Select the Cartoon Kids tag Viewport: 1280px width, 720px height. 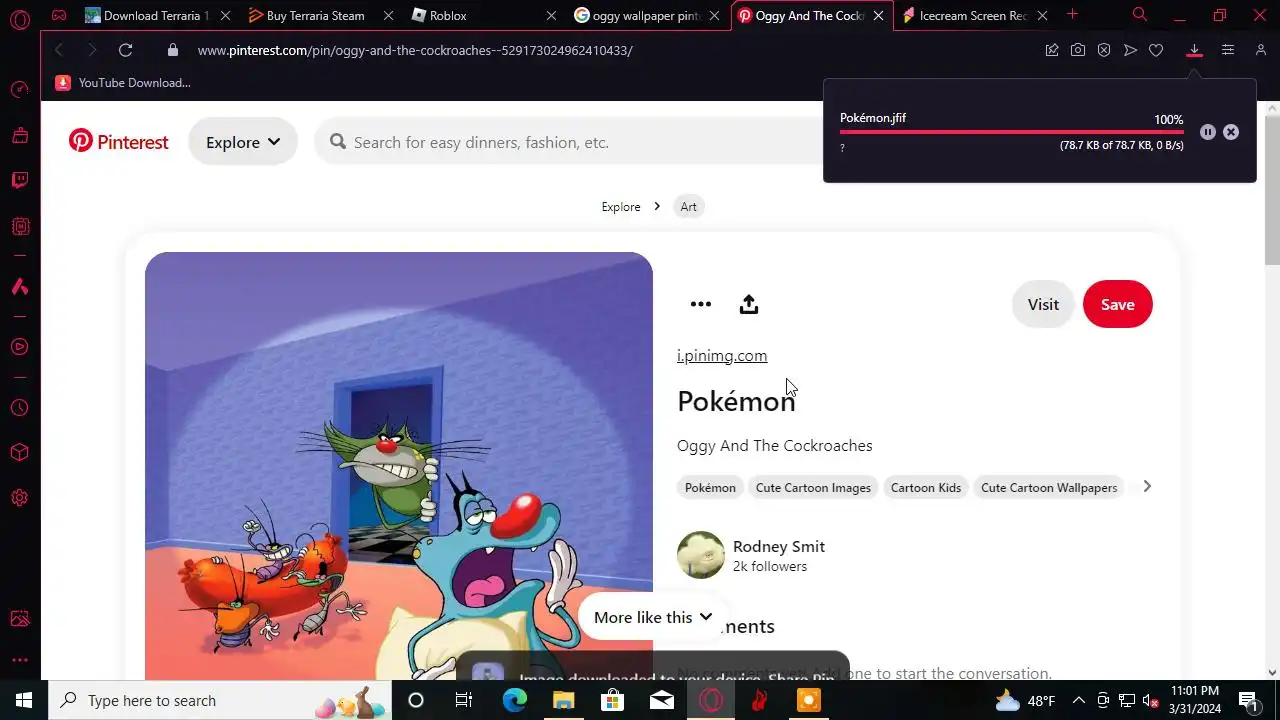pyautogui.click(x=926, y=487)
